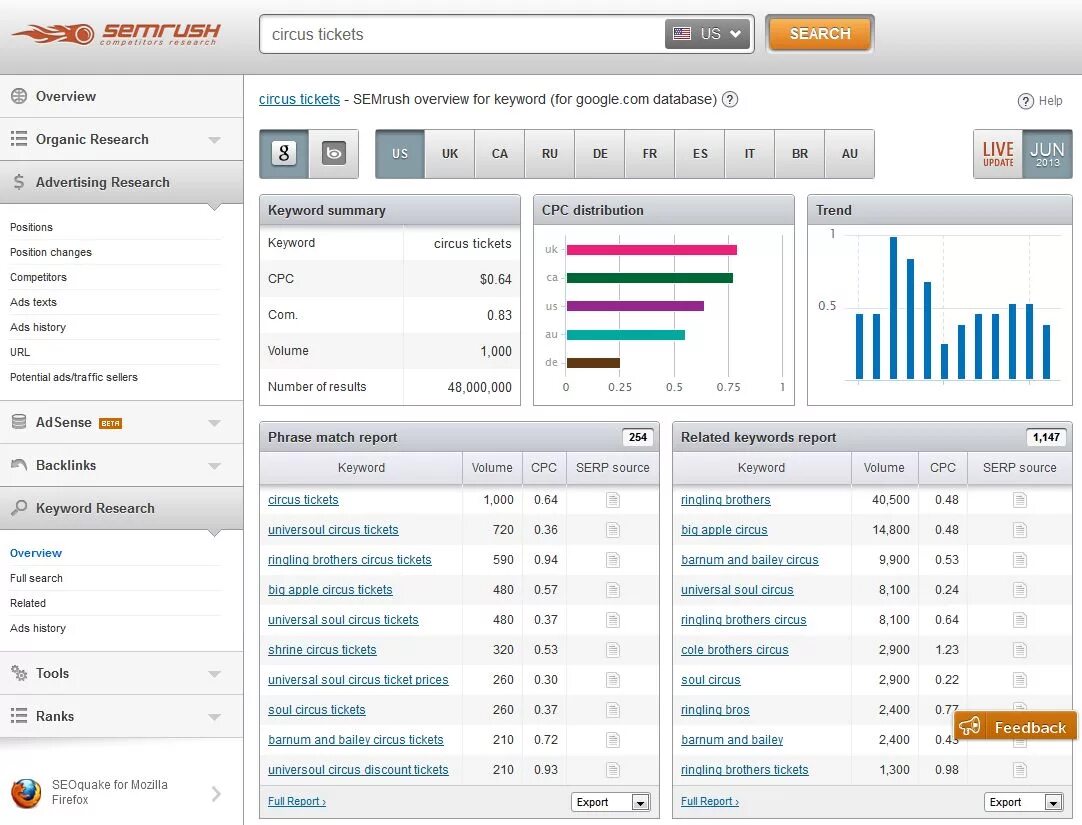Select the Google search engine icon
This screenshot has width=1082, height=825.
[x=284, y=153]
